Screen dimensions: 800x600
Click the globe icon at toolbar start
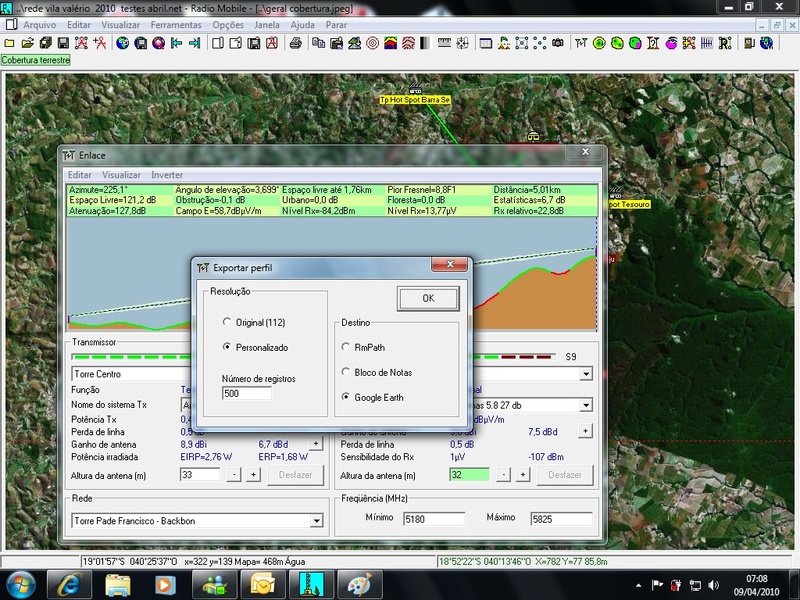122,43
